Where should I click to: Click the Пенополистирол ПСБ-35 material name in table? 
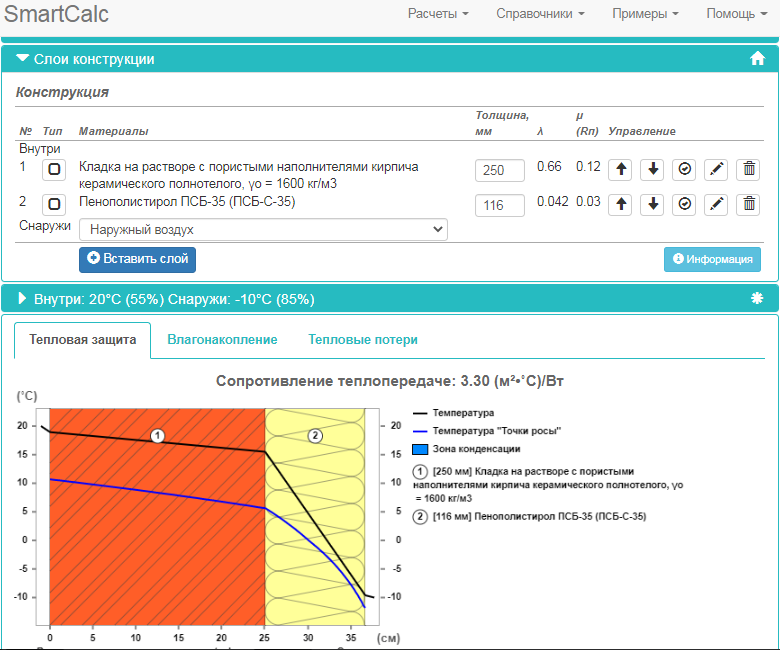187,201
